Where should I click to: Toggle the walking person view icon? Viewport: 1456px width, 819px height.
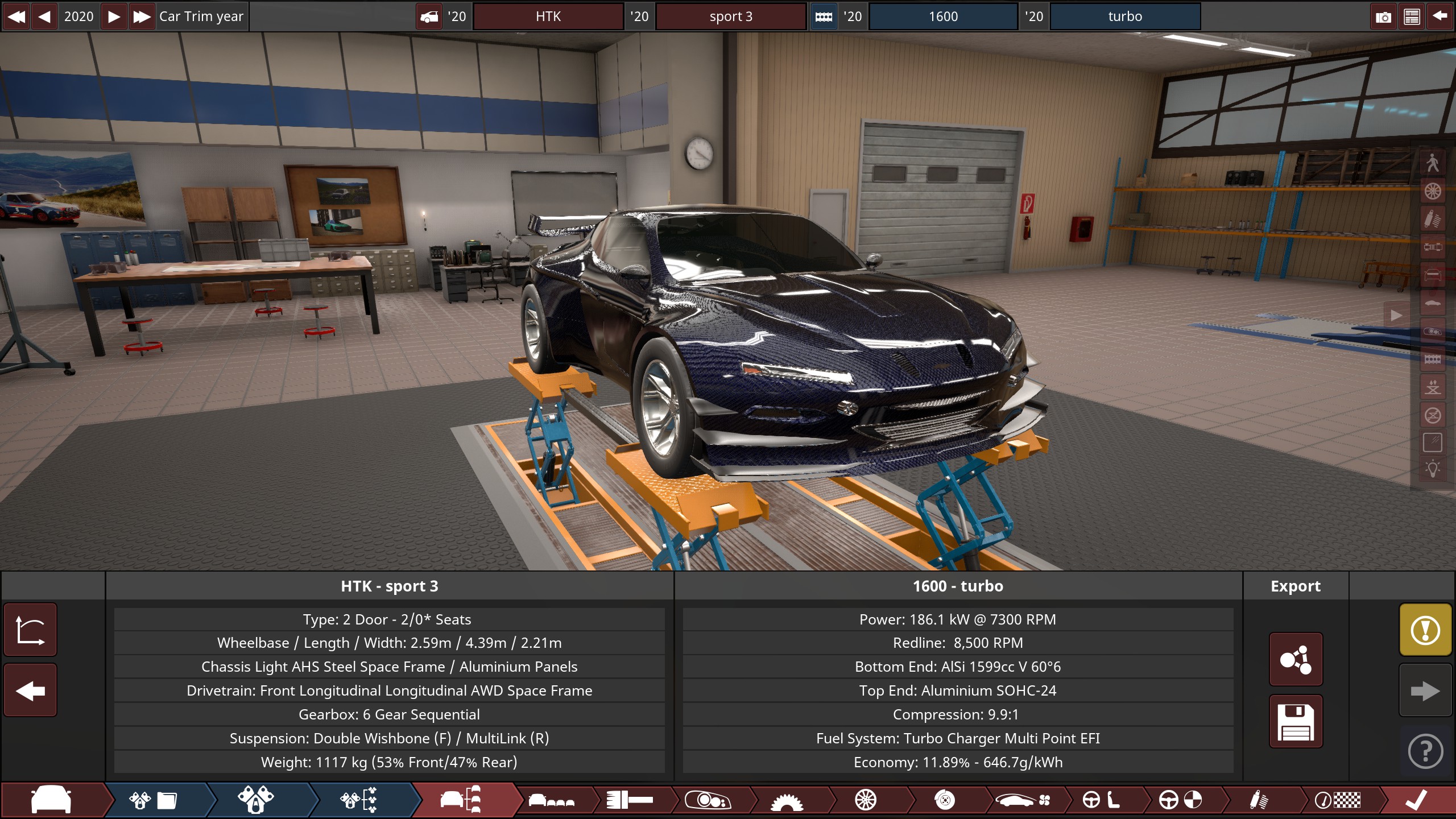pyautogui.click(x=1433, y=163)
